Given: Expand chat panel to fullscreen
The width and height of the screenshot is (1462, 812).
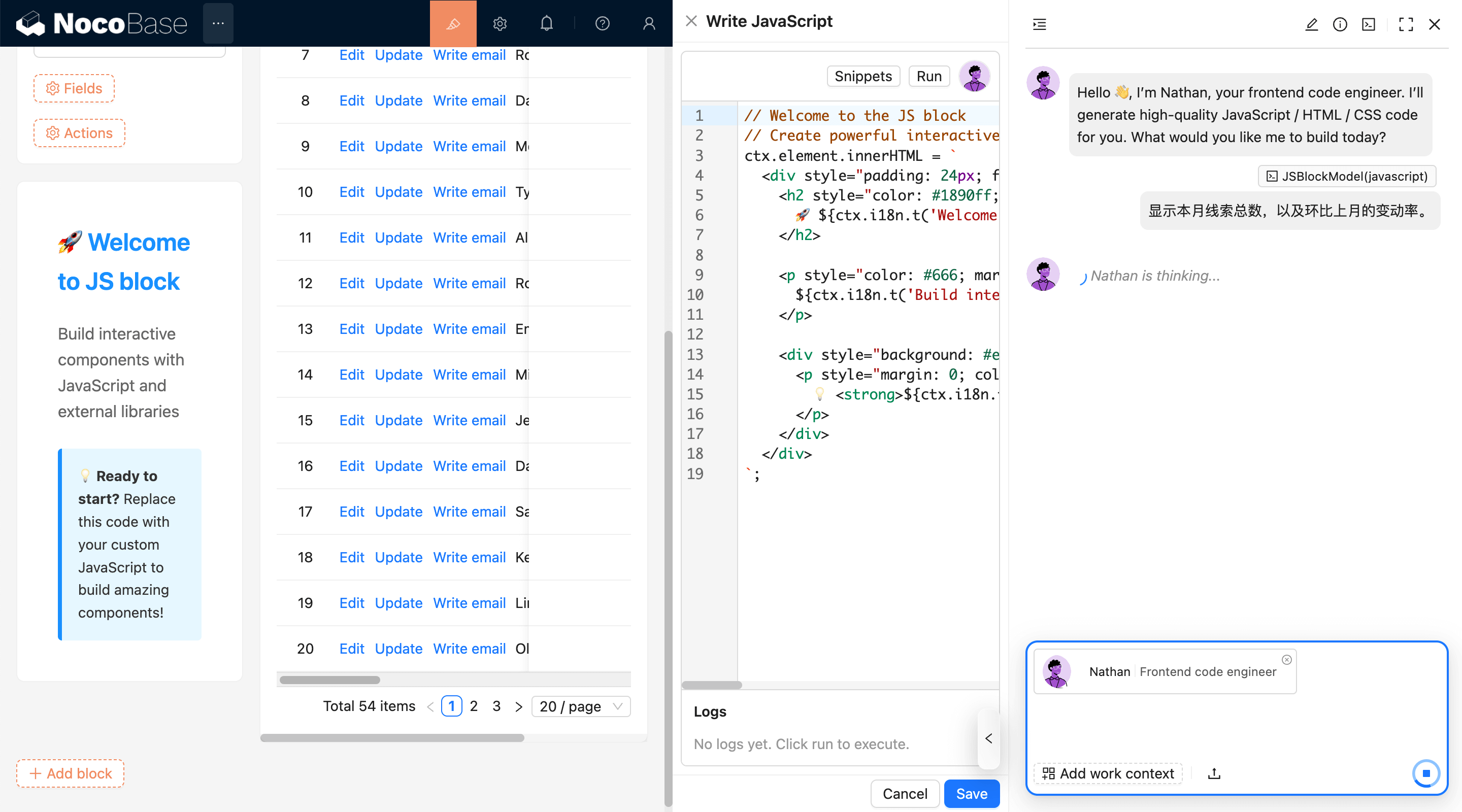Looking at the screenshot, I should [x=1405, y=24].
